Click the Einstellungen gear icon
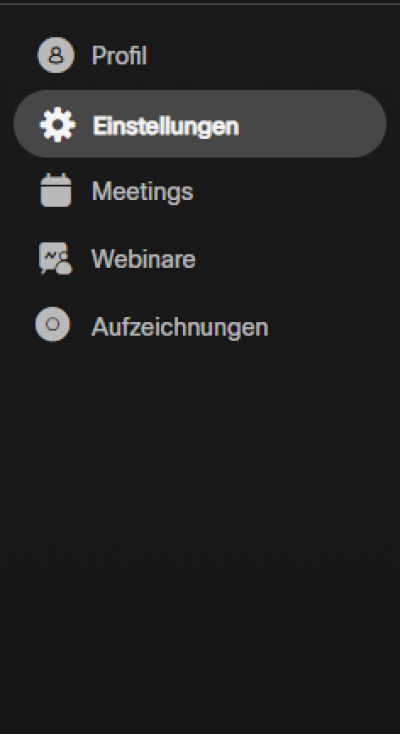The width and height of the screenshot is (400, 734). point(58,125)
